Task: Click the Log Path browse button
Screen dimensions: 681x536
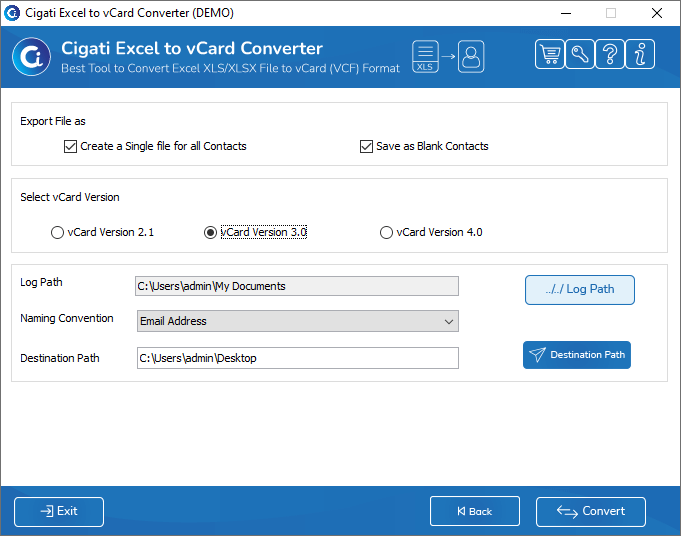Action: 579,290
